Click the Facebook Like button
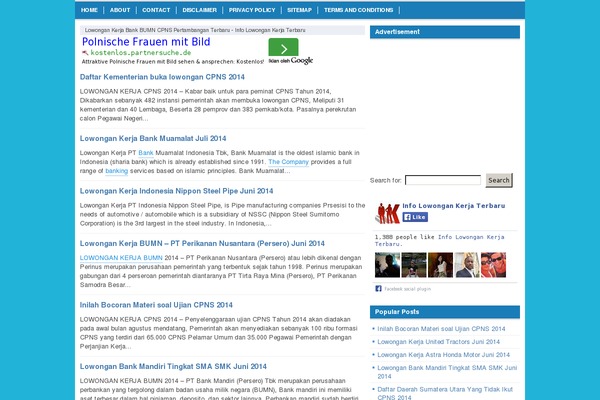Viewport: 600px width, 400px height. tap(415, 217)
